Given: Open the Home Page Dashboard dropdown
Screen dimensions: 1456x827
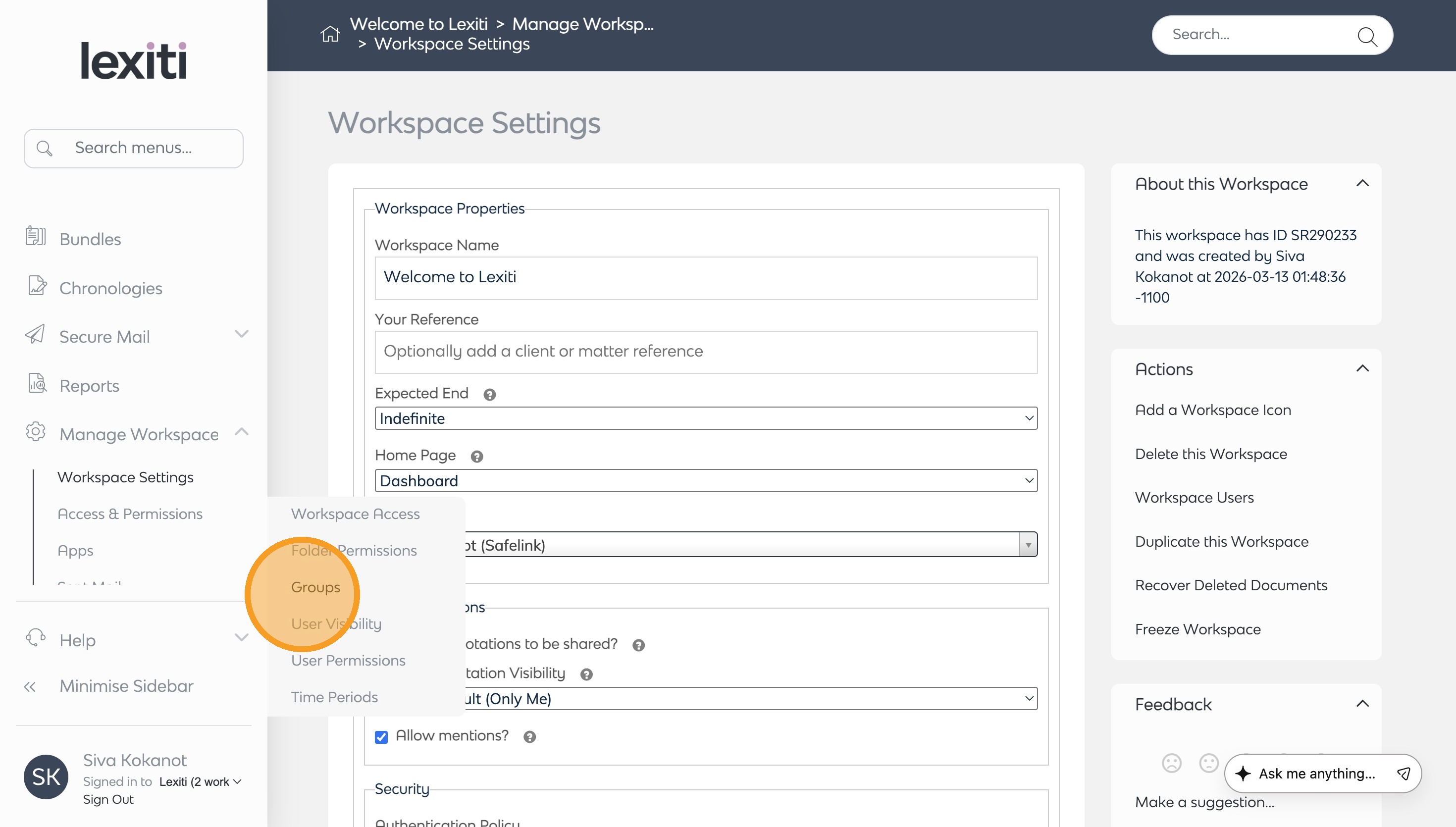Looking at the screenshot, I should coord(706,480).
